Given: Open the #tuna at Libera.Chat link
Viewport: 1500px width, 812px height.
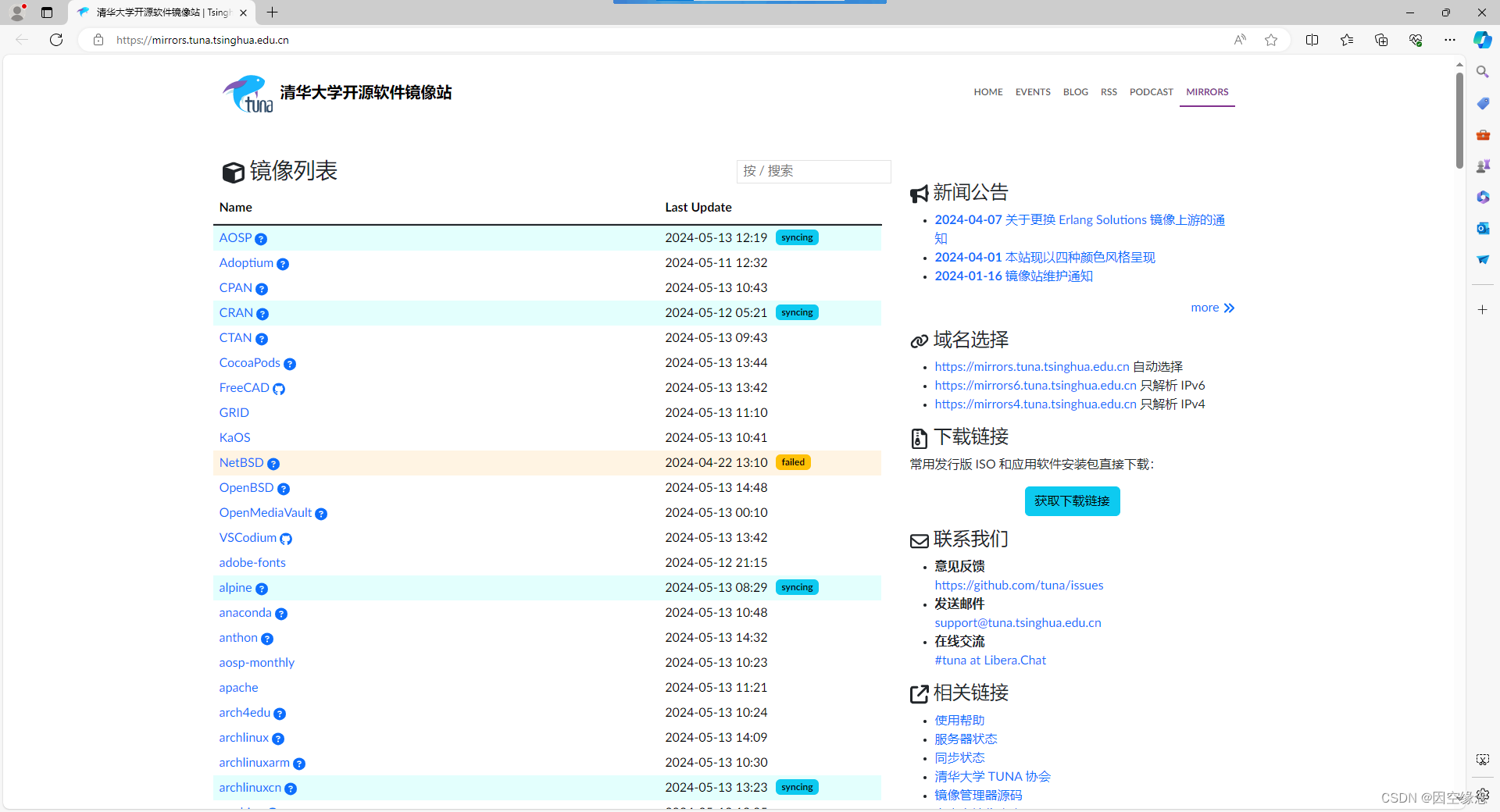Looking at the screenshot, I should point(990,660).
